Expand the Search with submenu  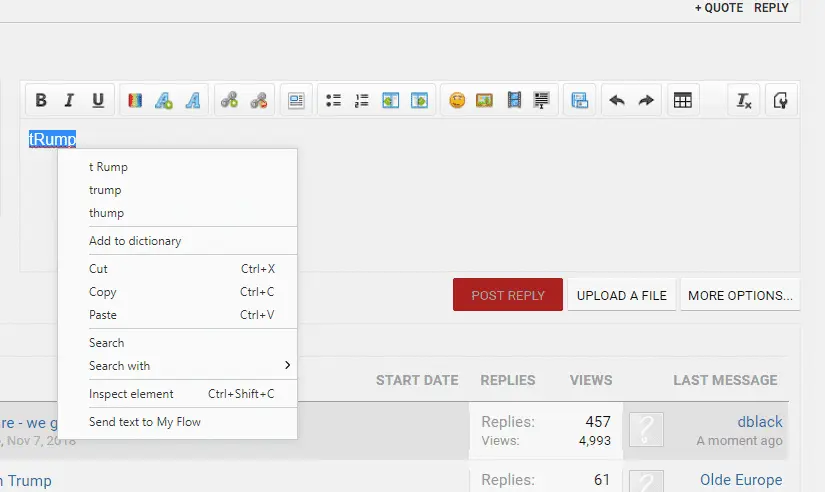(x=177, y=366)
